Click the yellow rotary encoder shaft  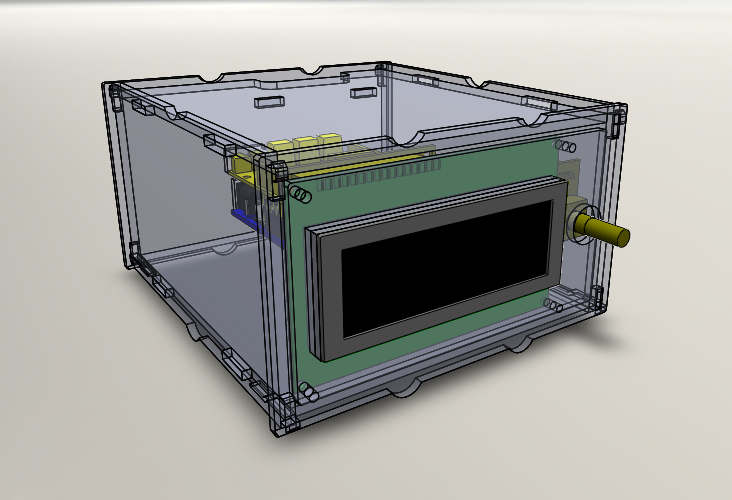click(x=604, y=229)
